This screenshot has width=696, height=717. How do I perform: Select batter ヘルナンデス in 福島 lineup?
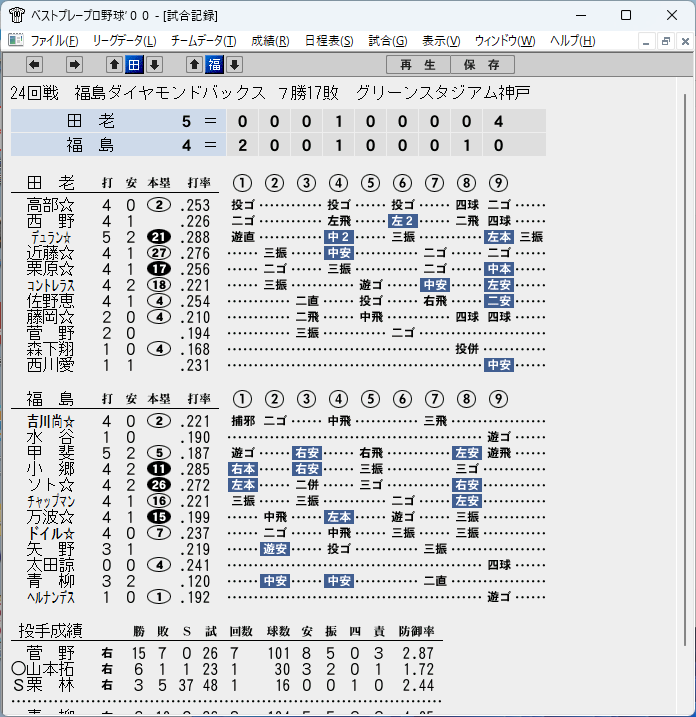point(51,597)
